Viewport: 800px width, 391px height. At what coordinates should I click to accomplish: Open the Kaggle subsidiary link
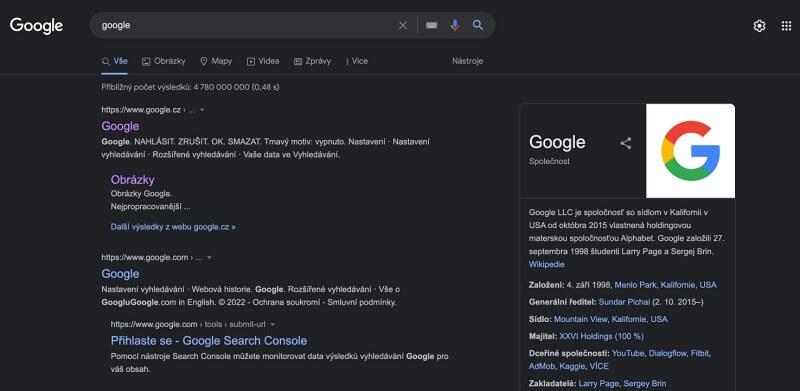tap(572, 366)
